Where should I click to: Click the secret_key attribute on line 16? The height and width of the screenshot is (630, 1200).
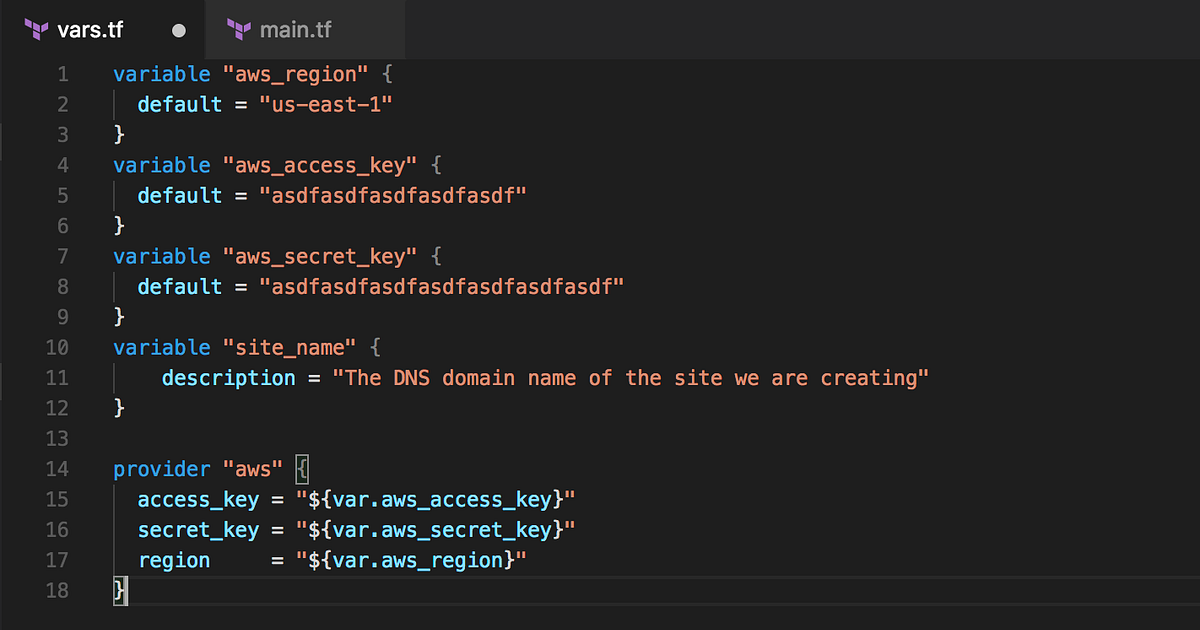198,529
